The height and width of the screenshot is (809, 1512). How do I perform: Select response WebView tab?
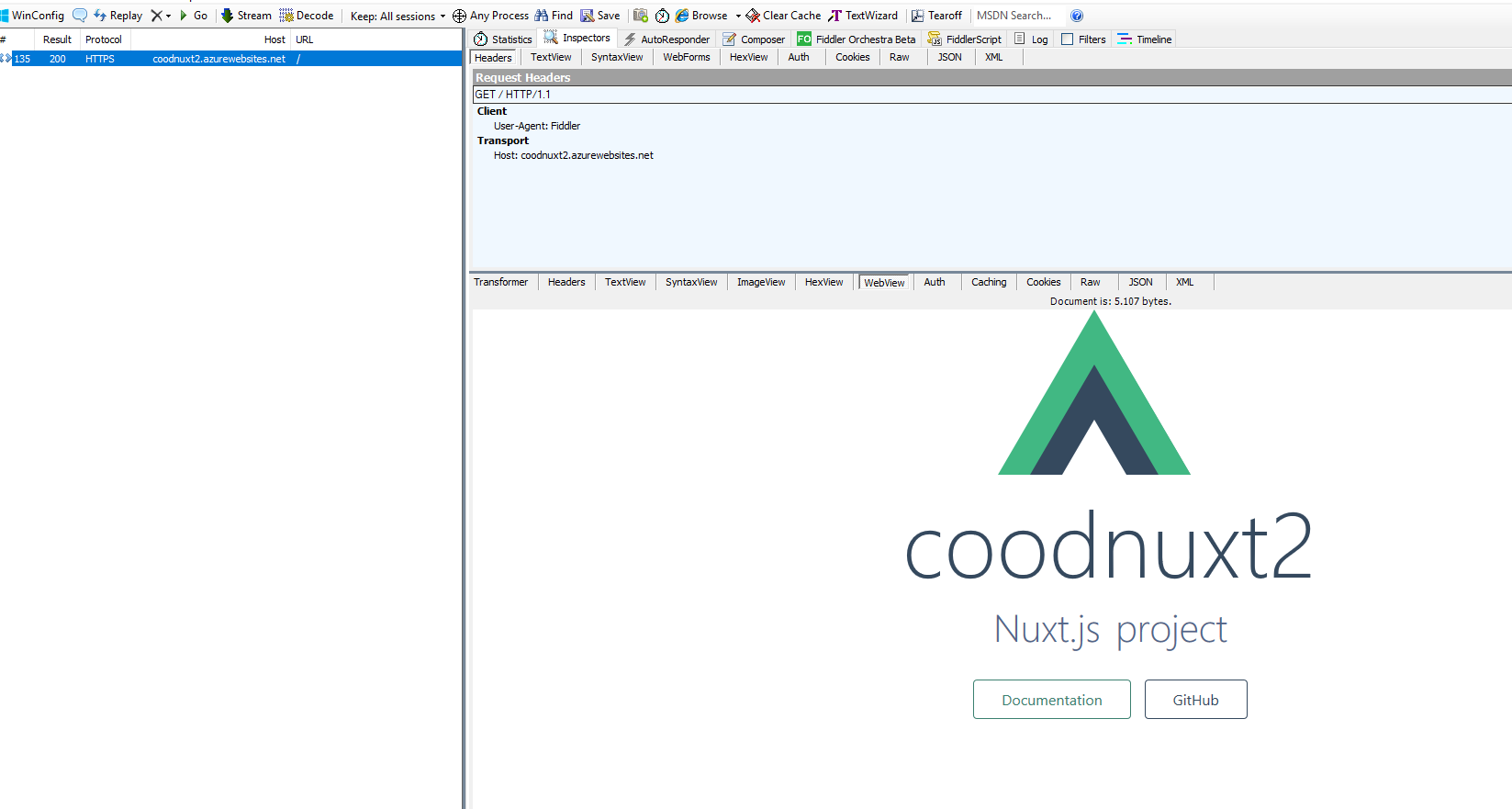pyautogui.click(x=884, y=283)
